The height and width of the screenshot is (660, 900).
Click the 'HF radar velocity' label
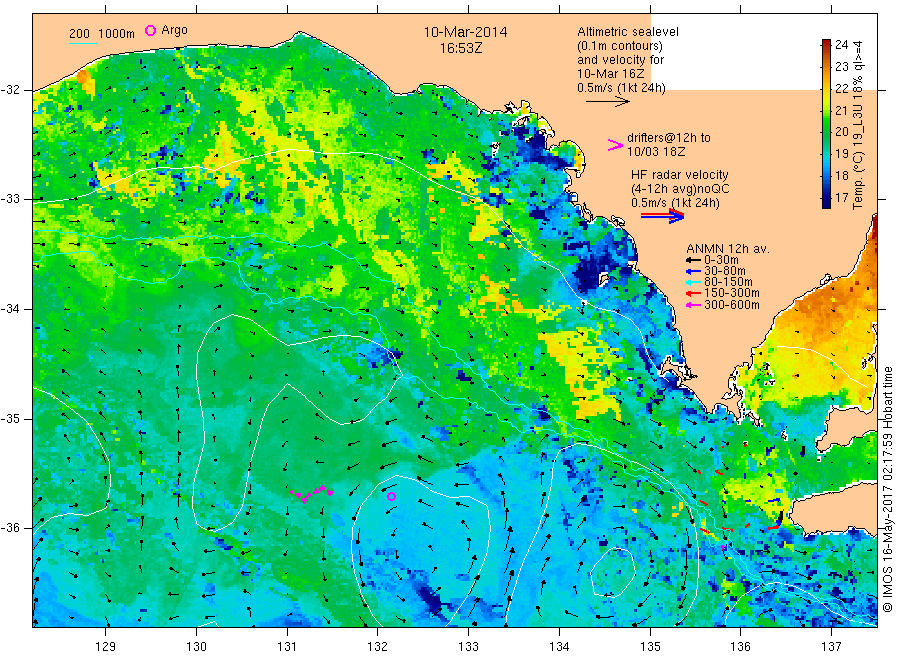(680, 174)
